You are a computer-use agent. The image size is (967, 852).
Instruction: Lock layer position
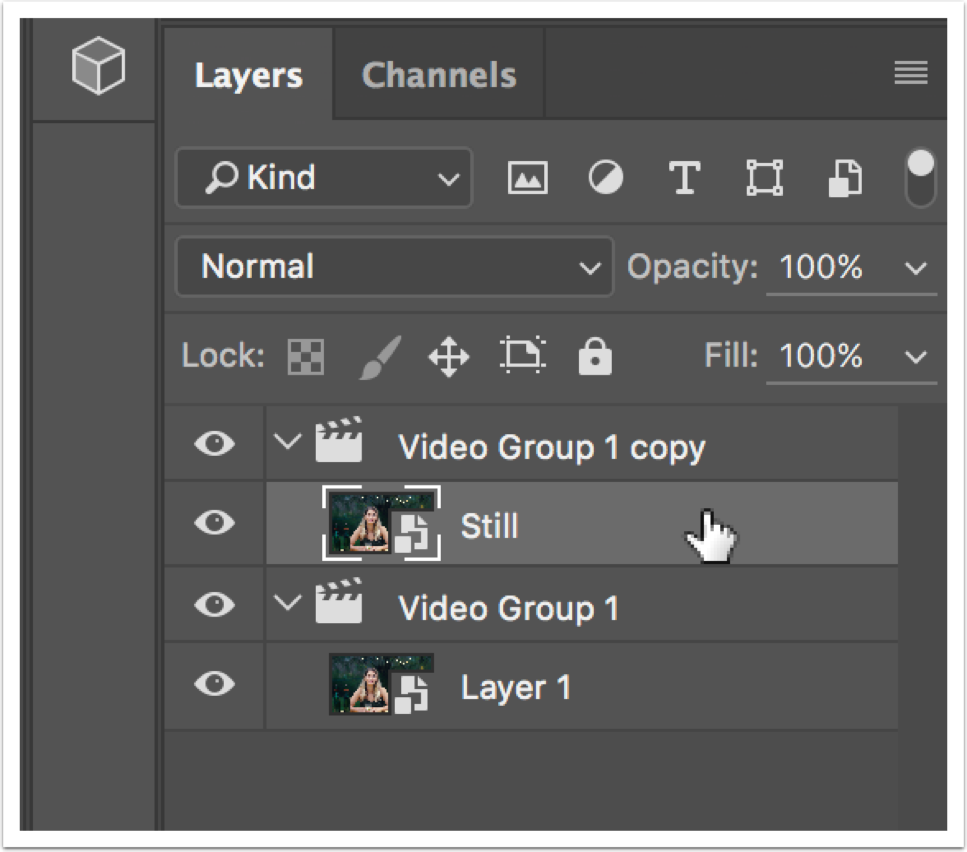(x=448, y=356)
